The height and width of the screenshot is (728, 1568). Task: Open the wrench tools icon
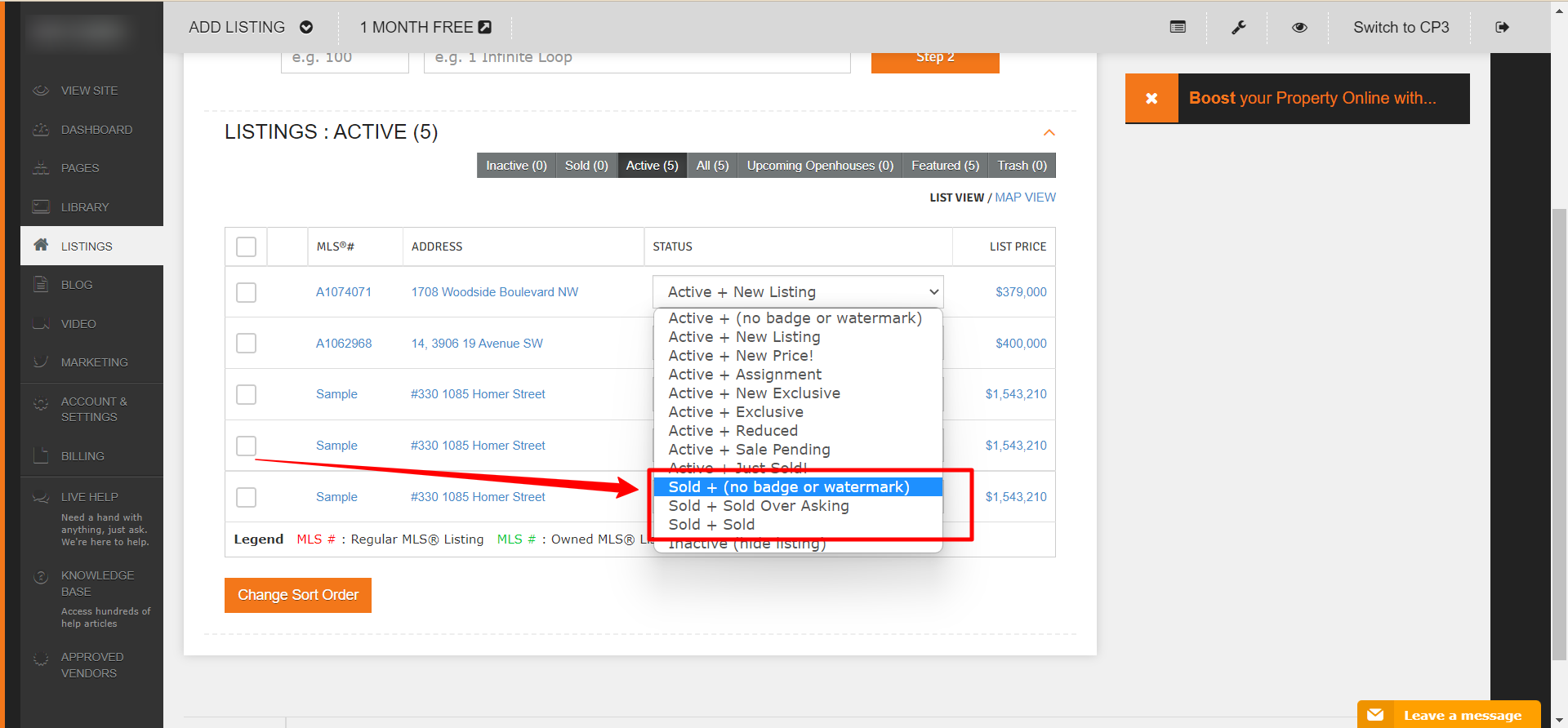pos(1238,27)
